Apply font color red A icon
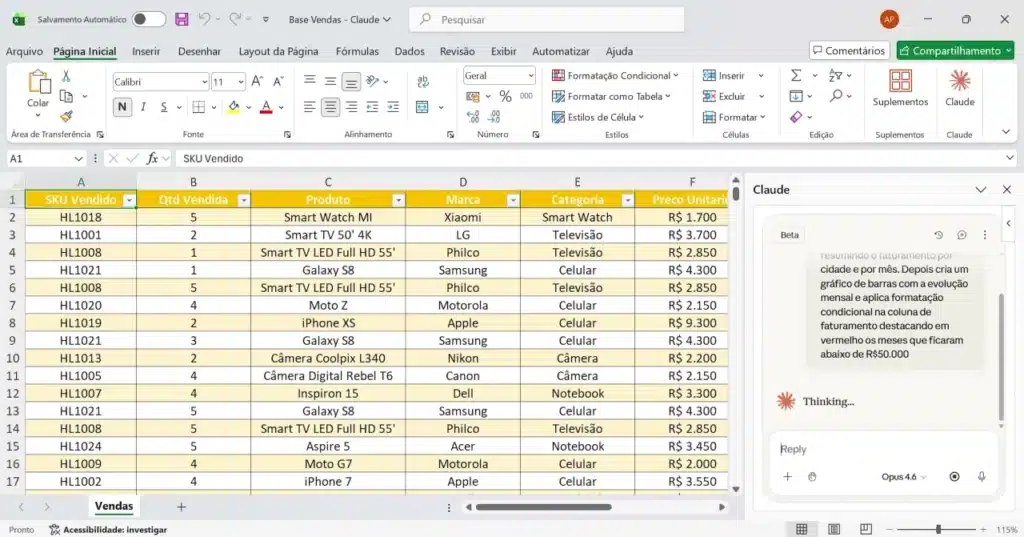Image resolution: width=1024 pixels, height=537 pixels. pos(266,107)
